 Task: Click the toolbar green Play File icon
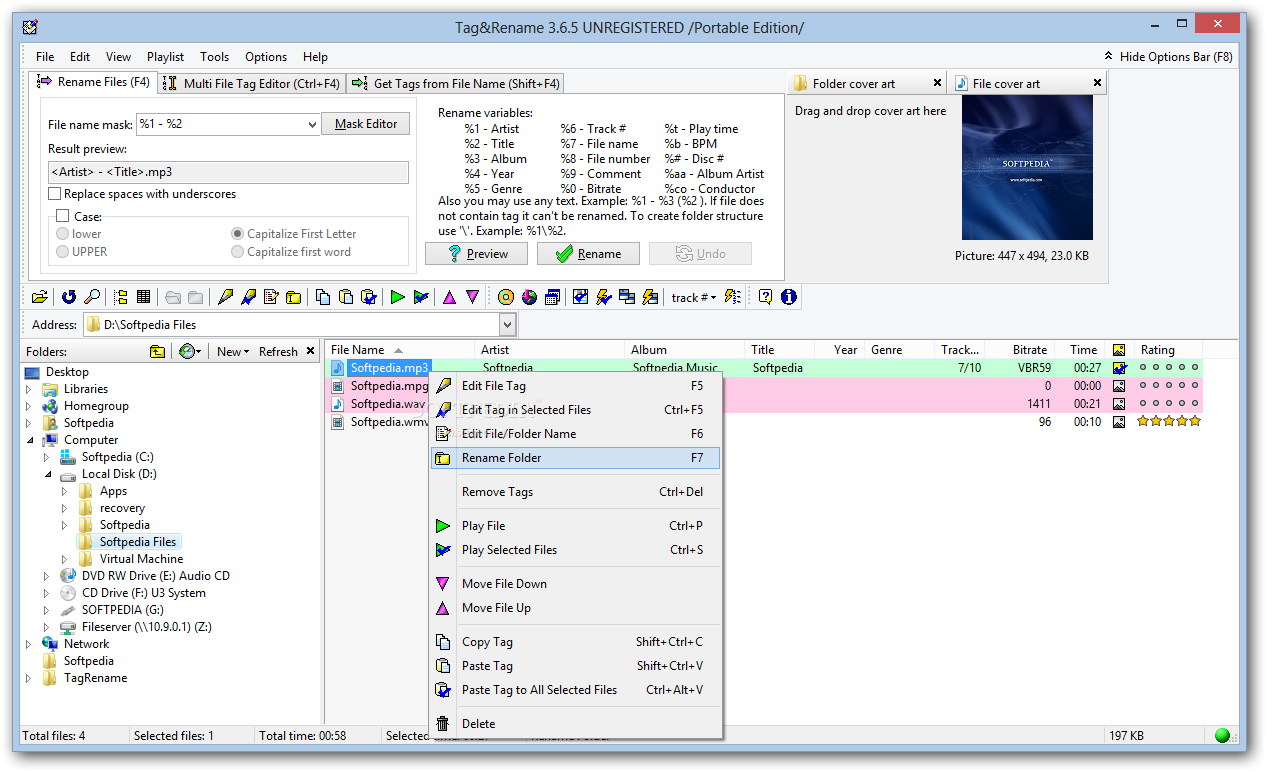398,297
